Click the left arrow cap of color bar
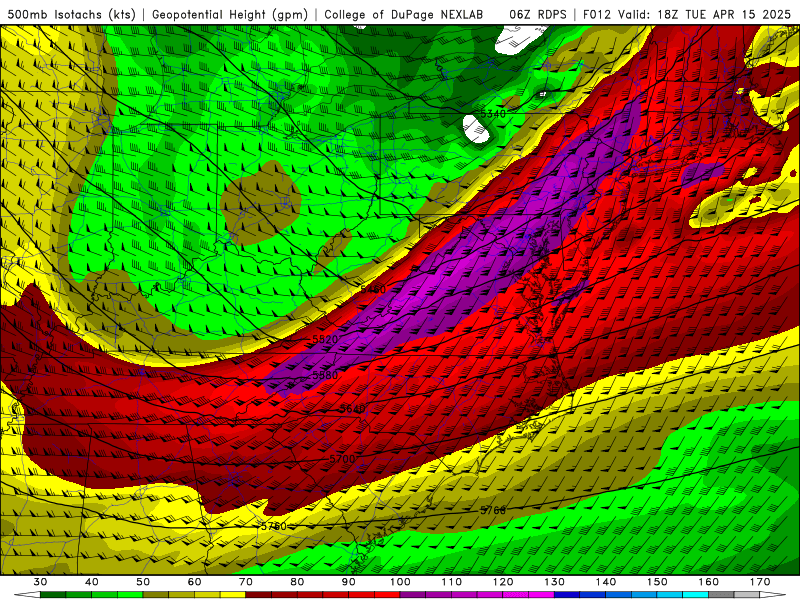Screen dimensions: 800x600 click(27, 595)
